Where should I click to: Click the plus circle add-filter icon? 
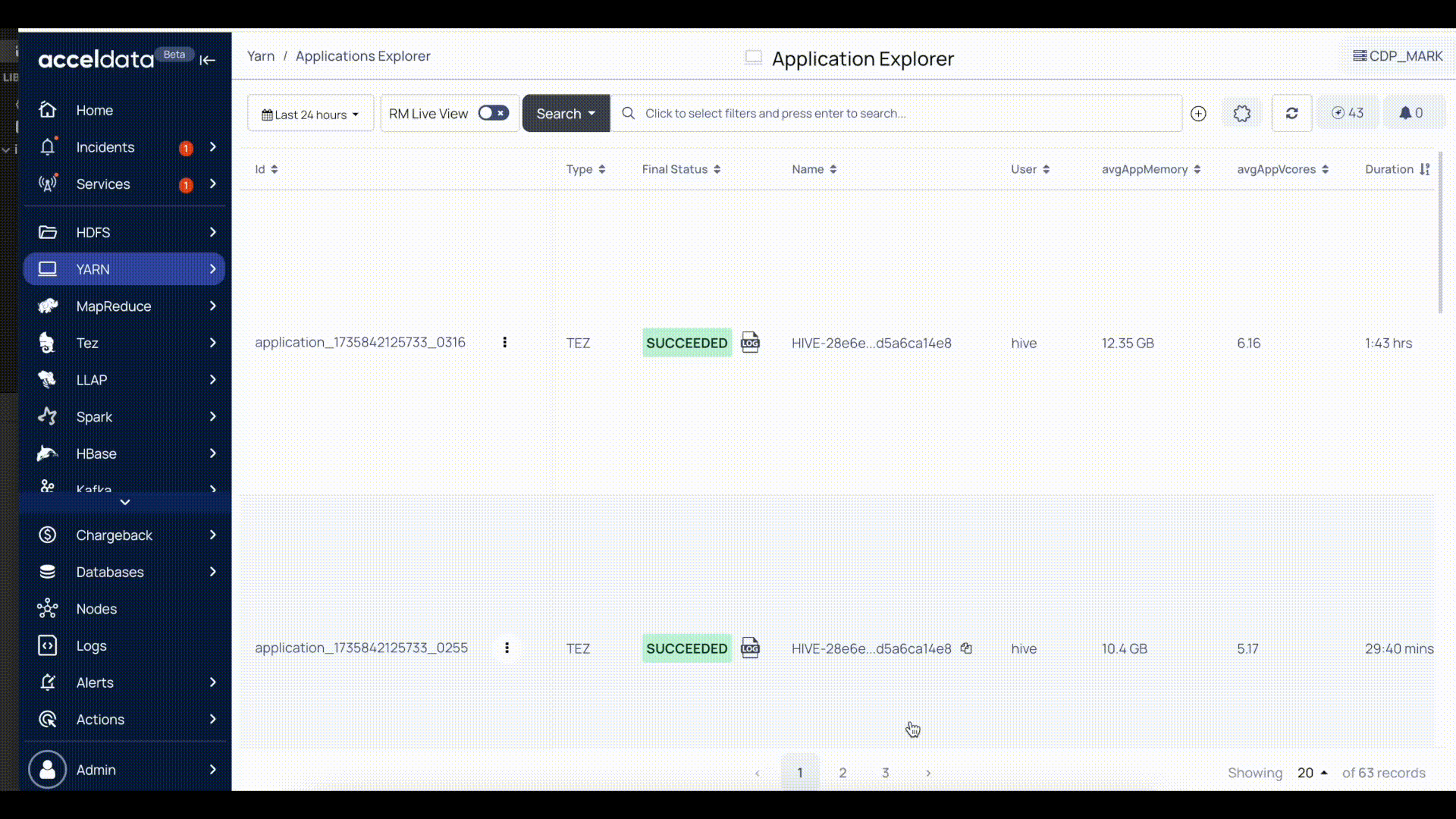click(1198, 114)
